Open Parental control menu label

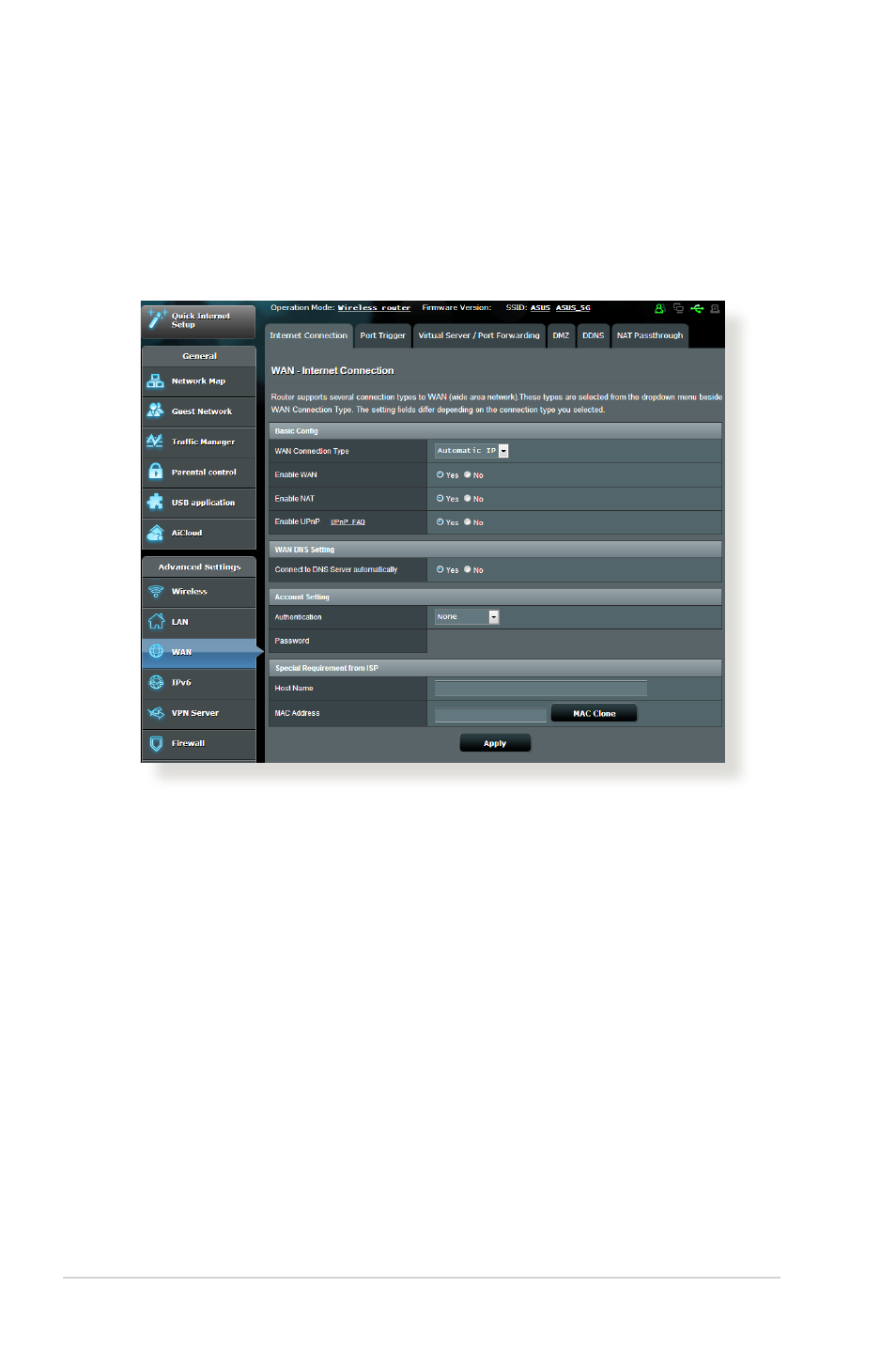click(x=204, y=472)
